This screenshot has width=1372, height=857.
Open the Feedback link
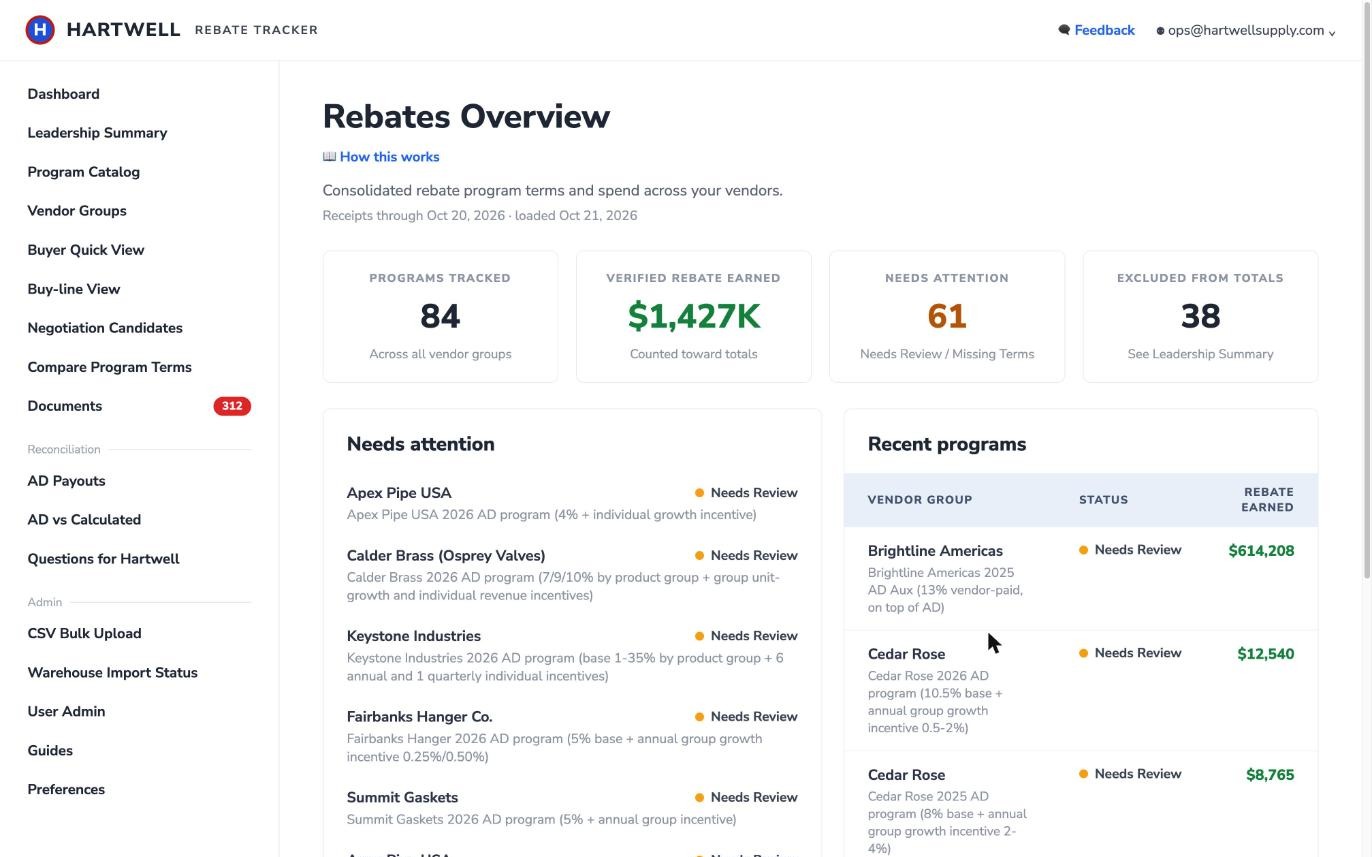pos(1104,30)
